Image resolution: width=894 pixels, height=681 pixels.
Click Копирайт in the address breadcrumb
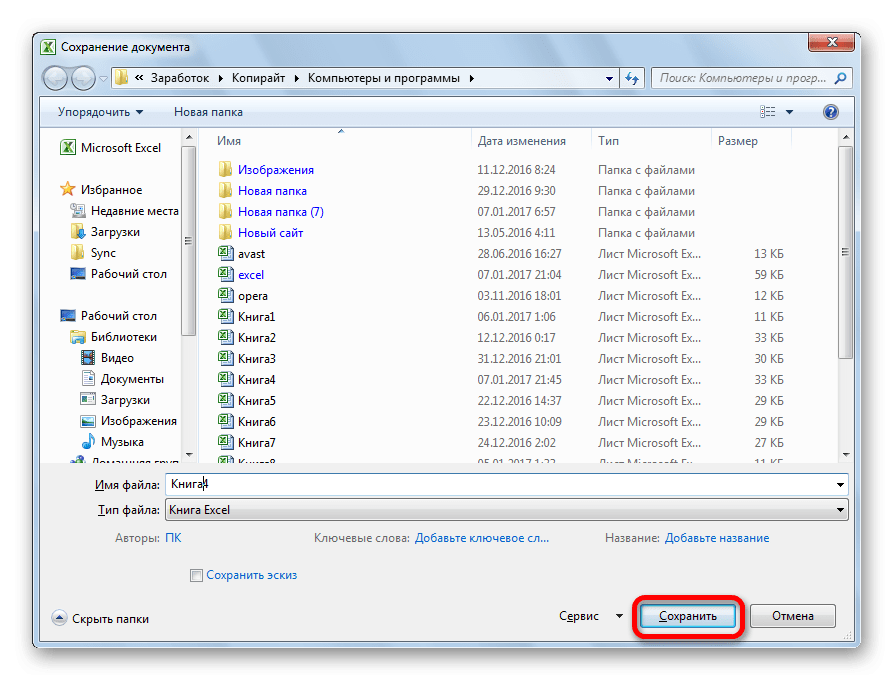(x=258, y=78)
